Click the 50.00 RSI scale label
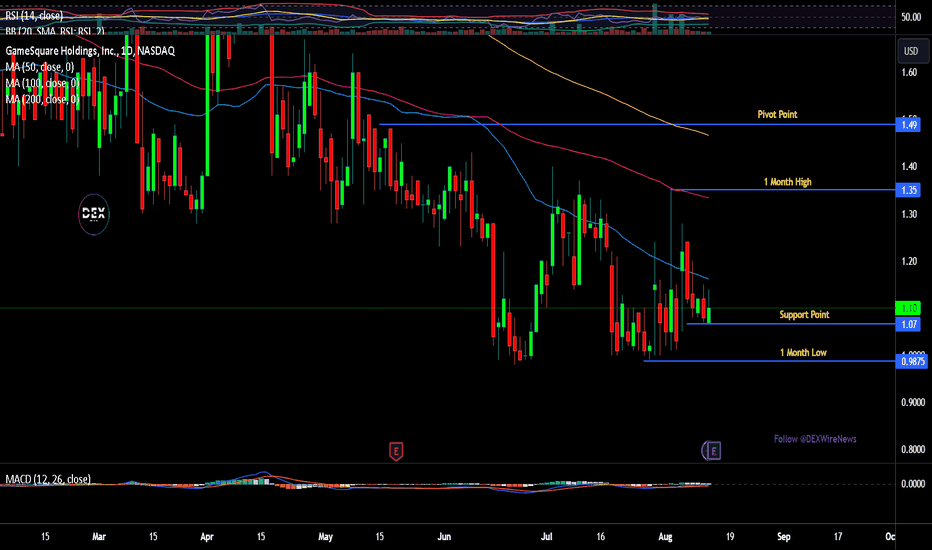 (x=911, y=17)
